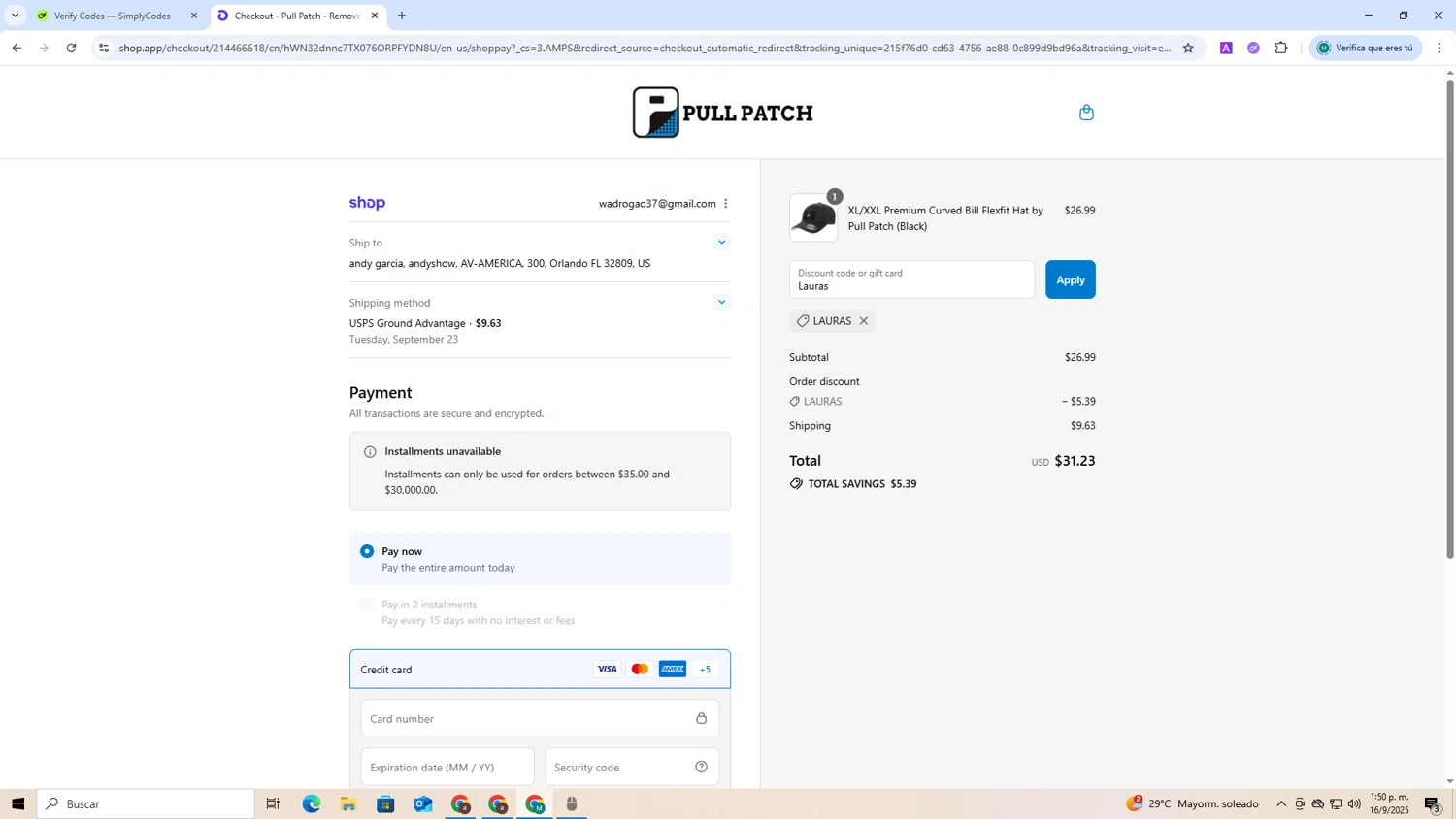The height and width of the screenshot is (819, 1456).
Task: Close the Verify Codes SimplyCodes tab
Action: [194, 16]
